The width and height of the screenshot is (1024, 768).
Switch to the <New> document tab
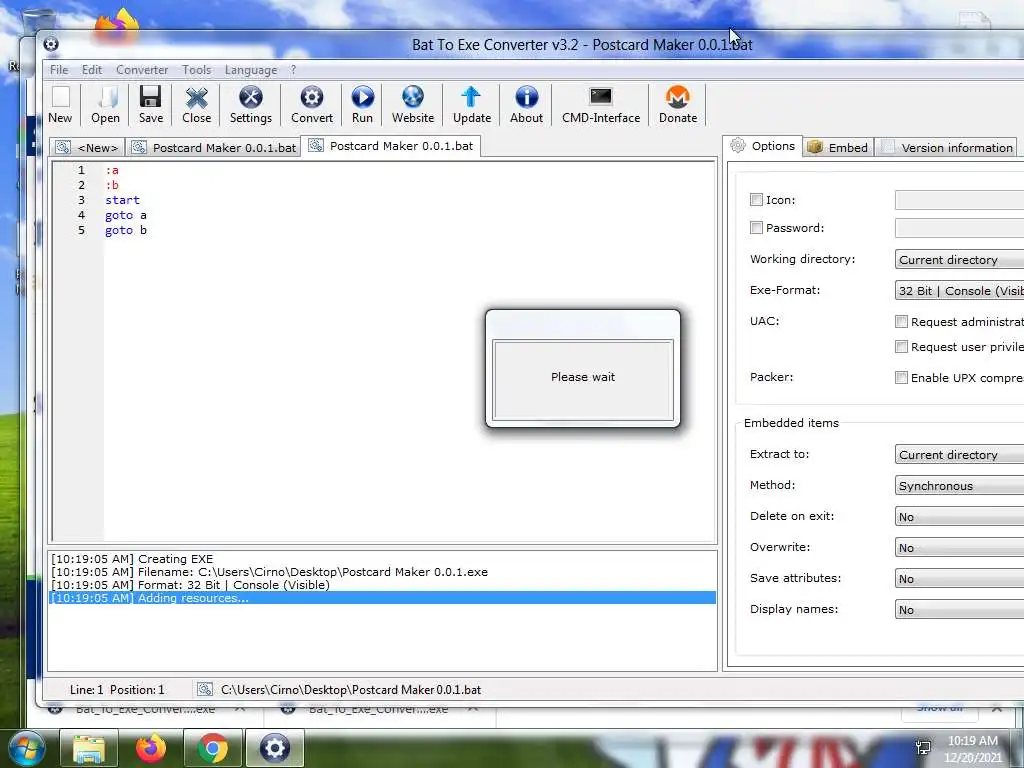click(88, 147)
